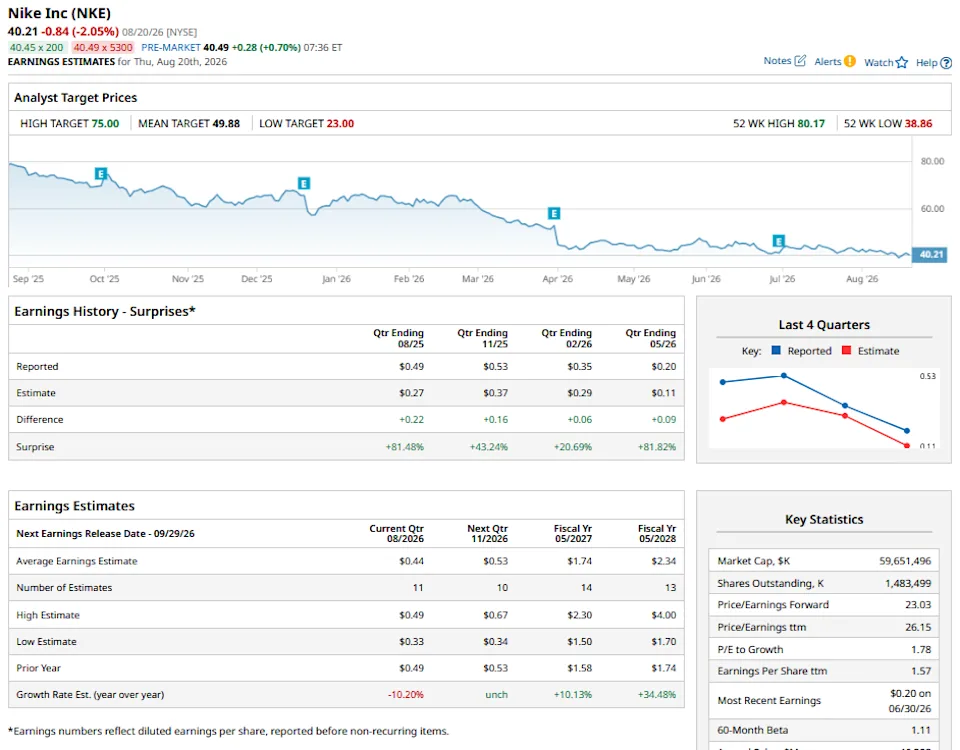Click the Price/Earnings ttm 26.15 value
Image resolution: width=960 pixels, height=750 pixels.
coord(918,627)
